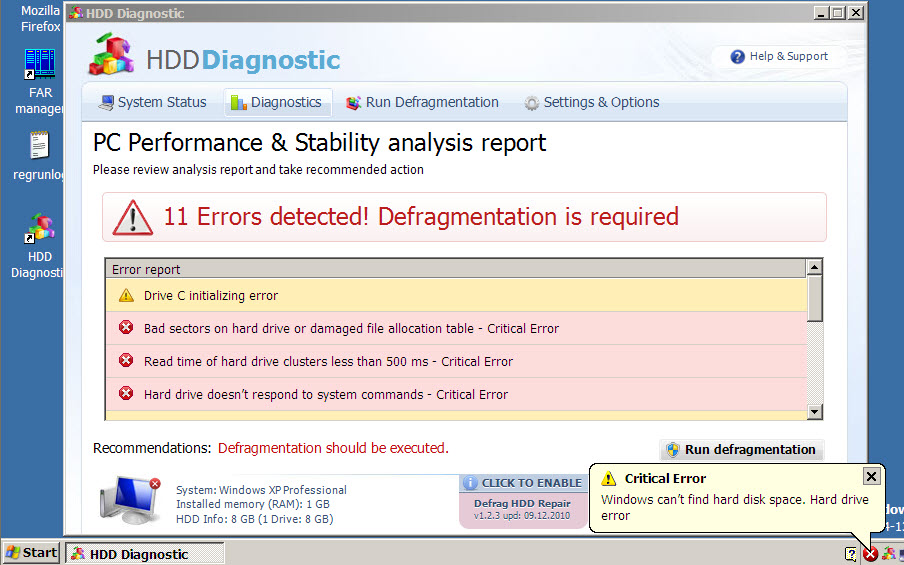Open the Run Defragmentation tab
This screenshot has height=565, width=904.
[422, 103]
